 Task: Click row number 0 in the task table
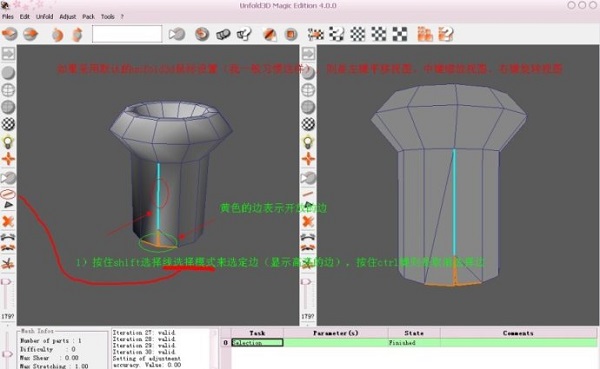(226, 343)
